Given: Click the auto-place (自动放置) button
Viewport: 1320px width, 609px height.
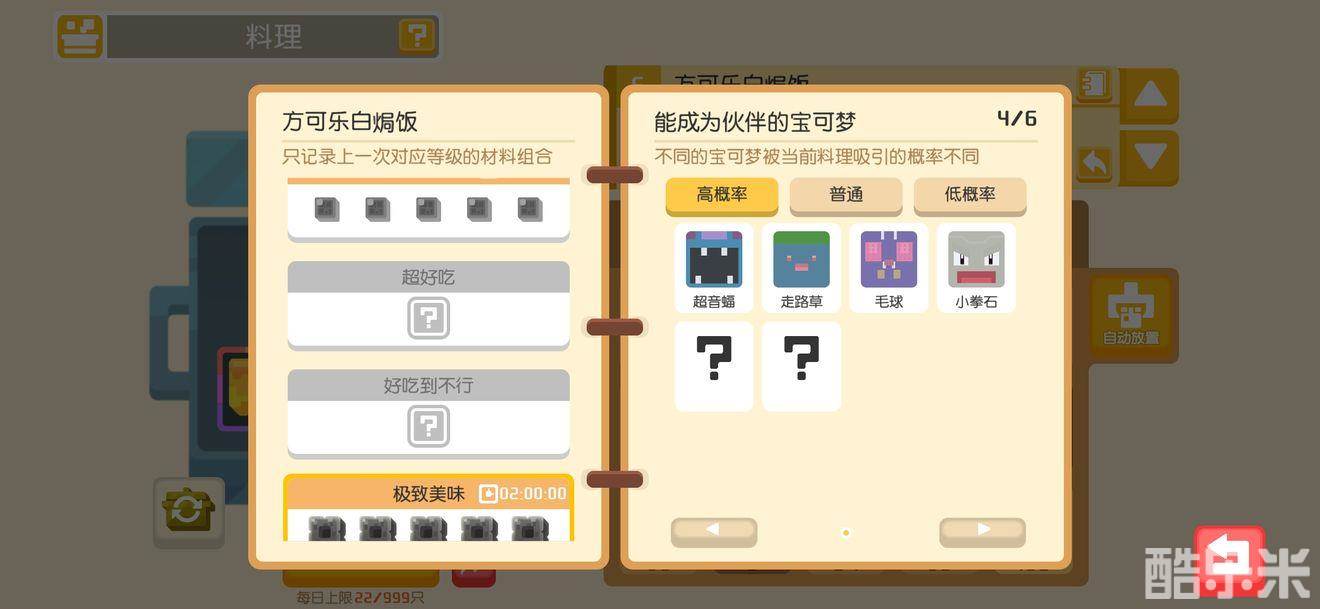Looking at the screenshot, I should click(x=1131, y=314).
